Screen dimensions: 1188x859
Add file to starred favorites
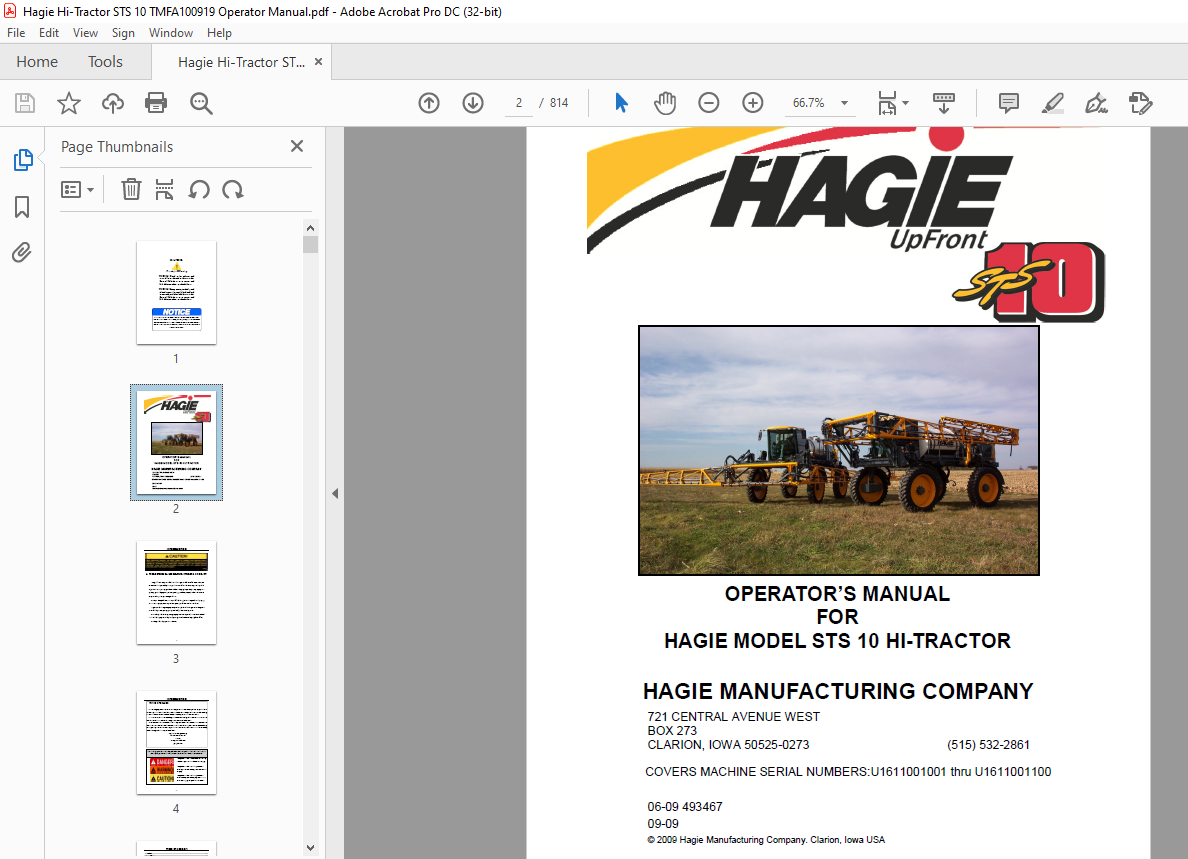(69, 103)
